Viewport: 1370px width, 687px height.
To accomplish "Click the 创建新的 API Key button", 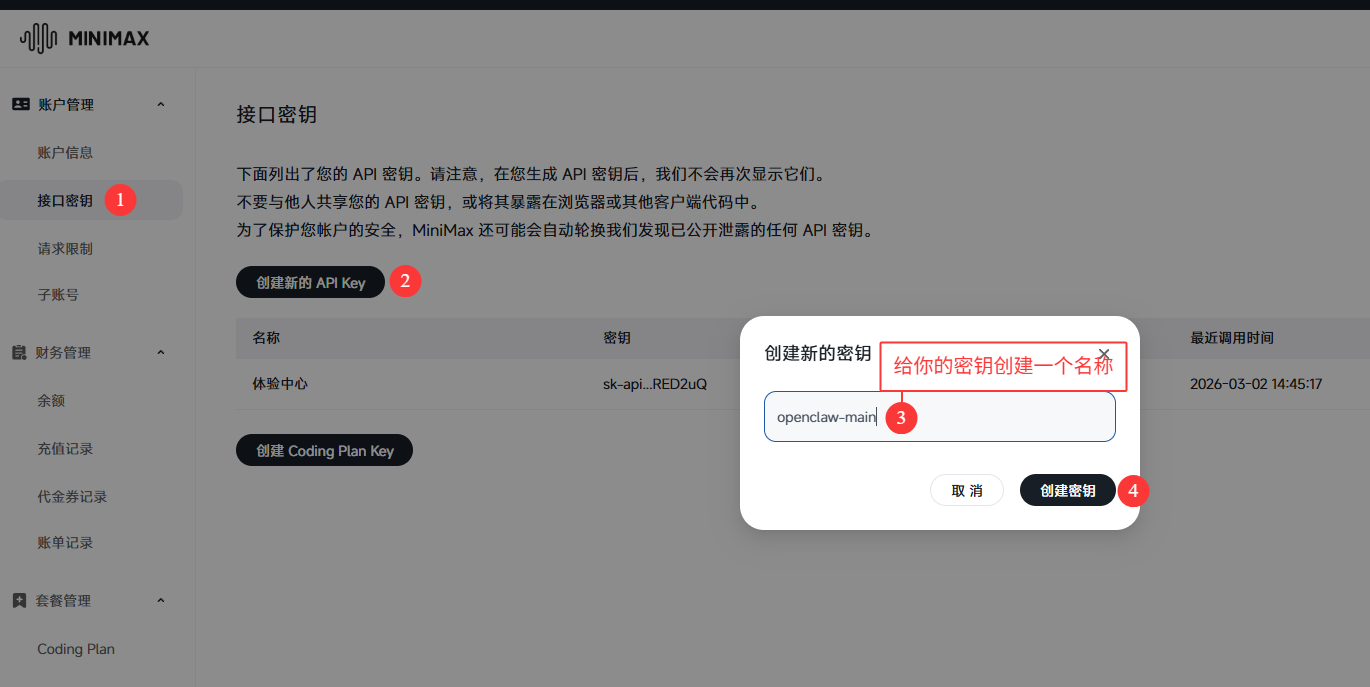I will click(x=310, y=282).
